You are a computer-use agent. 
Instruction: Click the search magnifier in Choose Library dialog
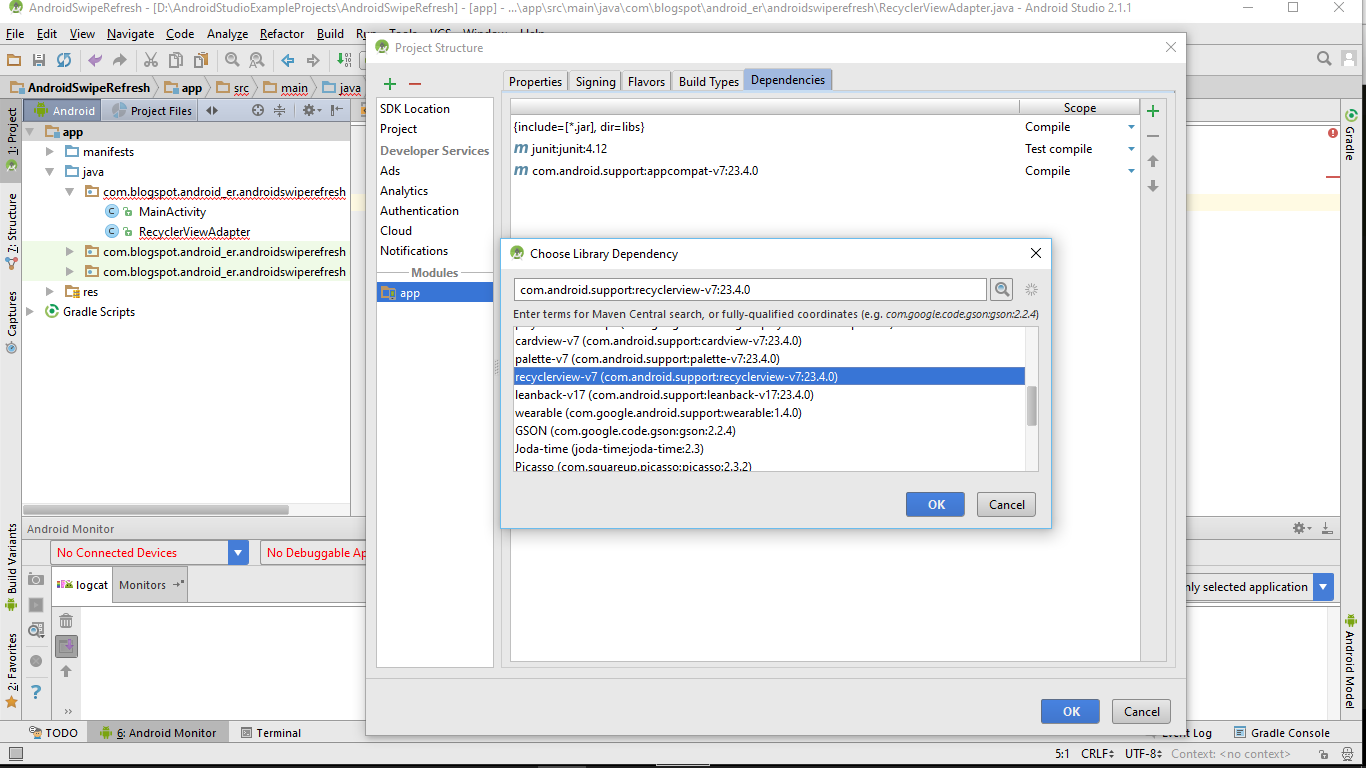[x=1001, y=290]
